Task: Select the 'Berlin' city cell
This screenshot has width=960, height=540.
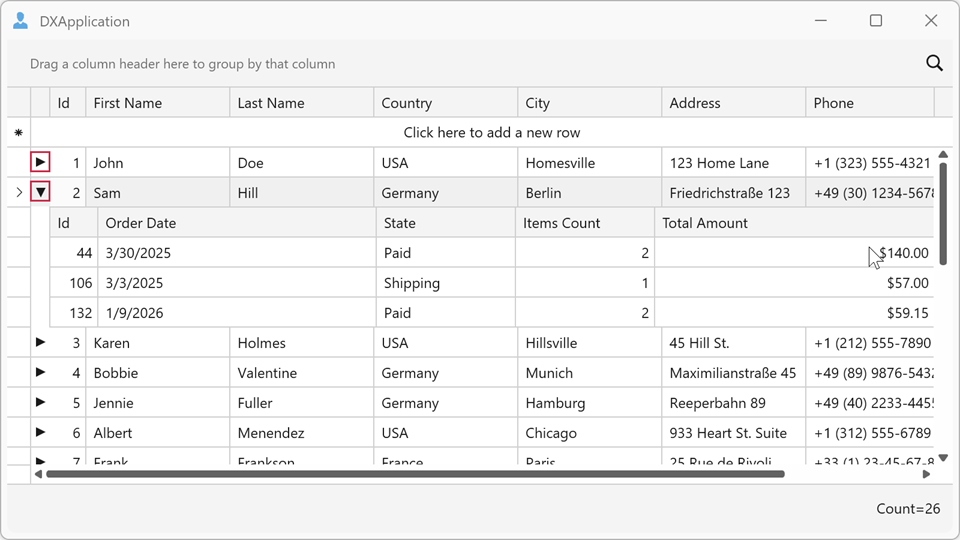Action: click(590, 193)
